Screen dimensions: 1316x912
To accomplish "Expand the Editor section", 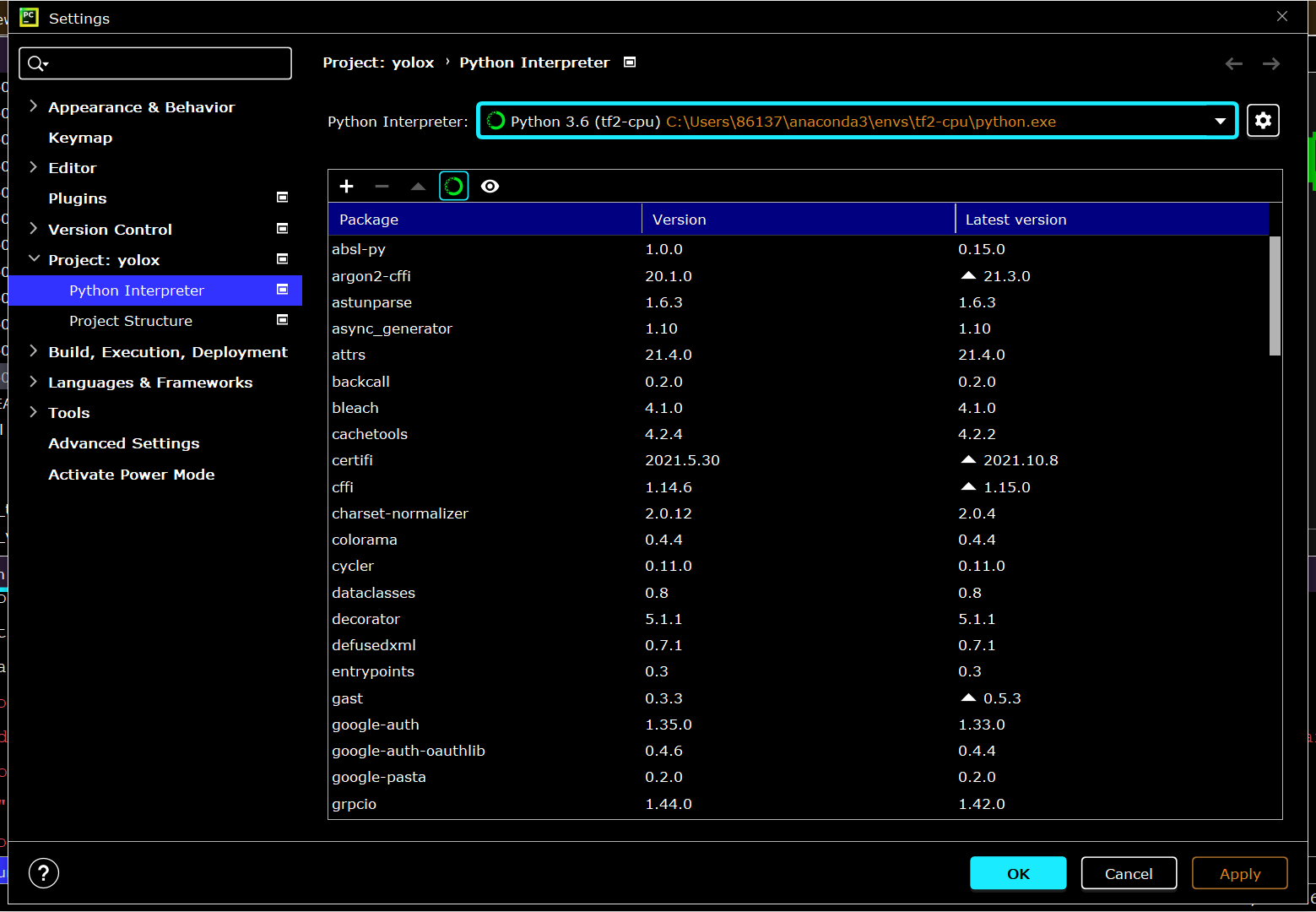I will [x=33, y=167].
